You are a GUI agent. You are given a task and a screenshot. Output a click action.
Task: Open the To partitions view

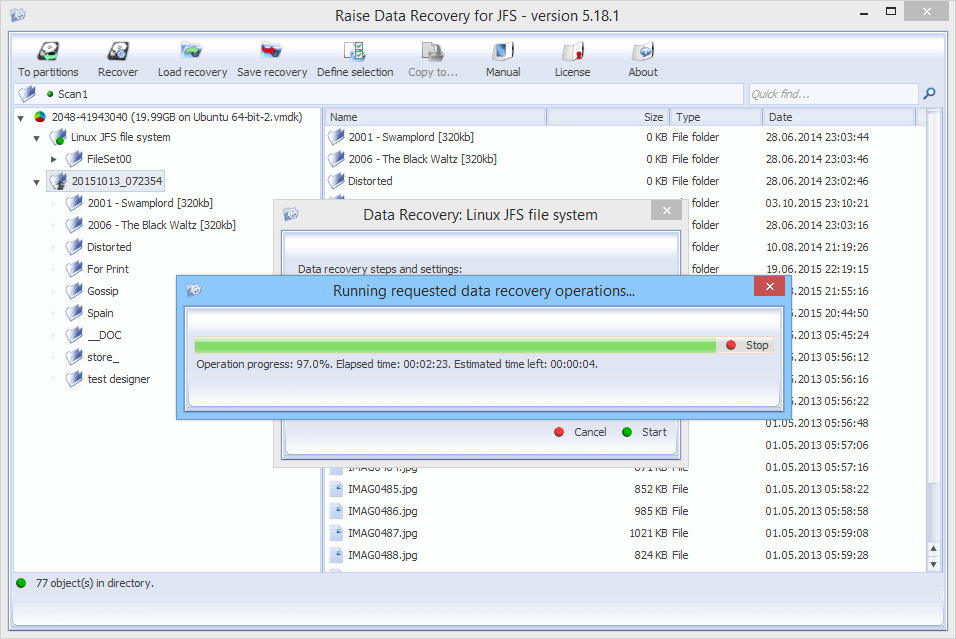tap(47, 58)
